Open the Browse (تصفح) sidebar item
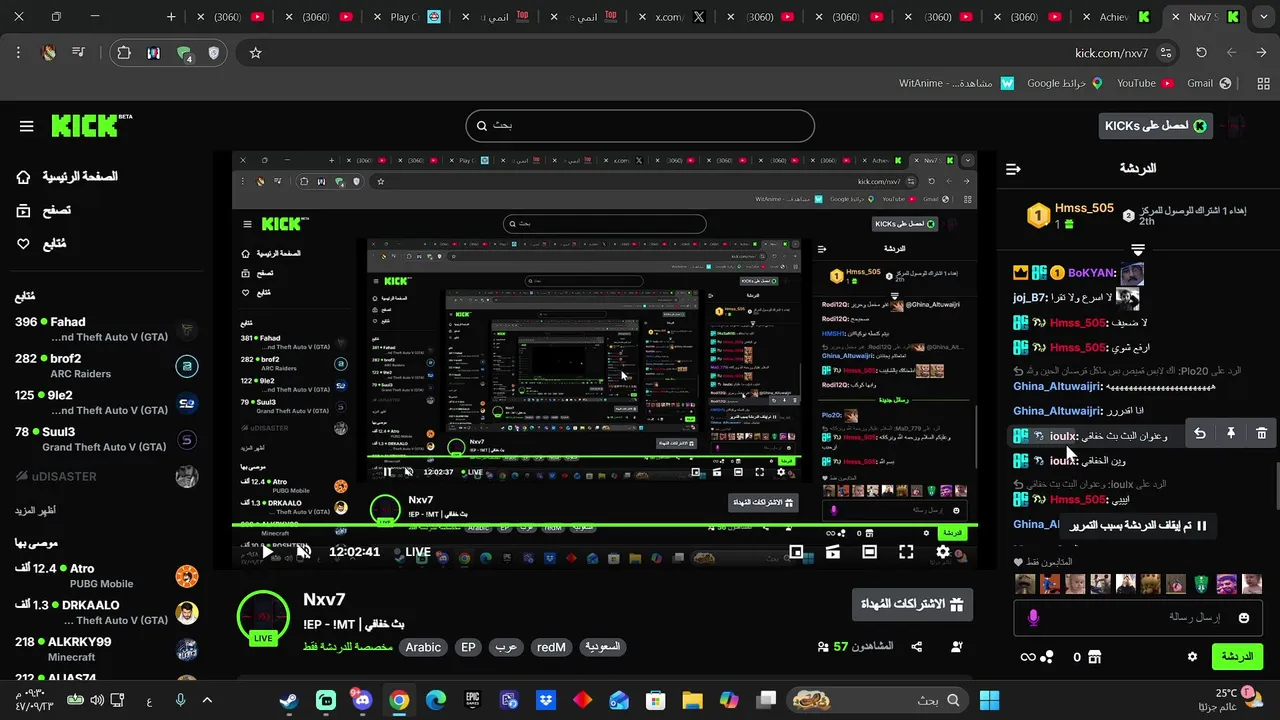The height and width of the screenshot is (720, 1280). coord(43,210)
